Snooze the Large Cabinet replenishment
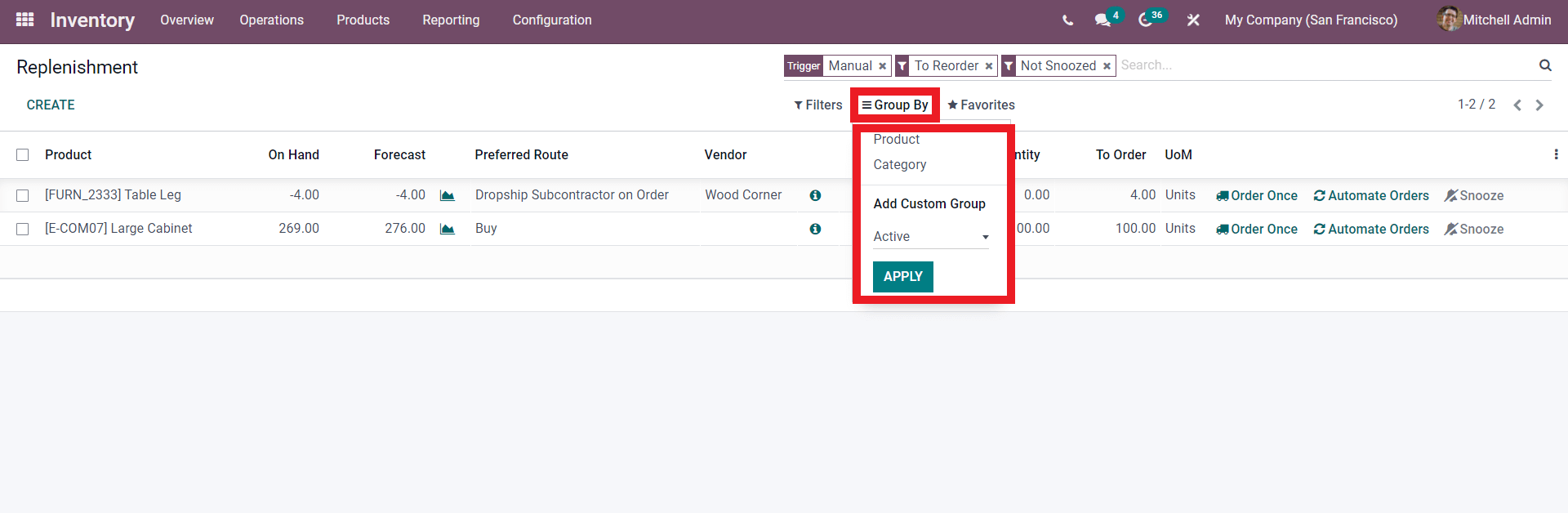The image size is (1568, 513). click(1474, 229)
